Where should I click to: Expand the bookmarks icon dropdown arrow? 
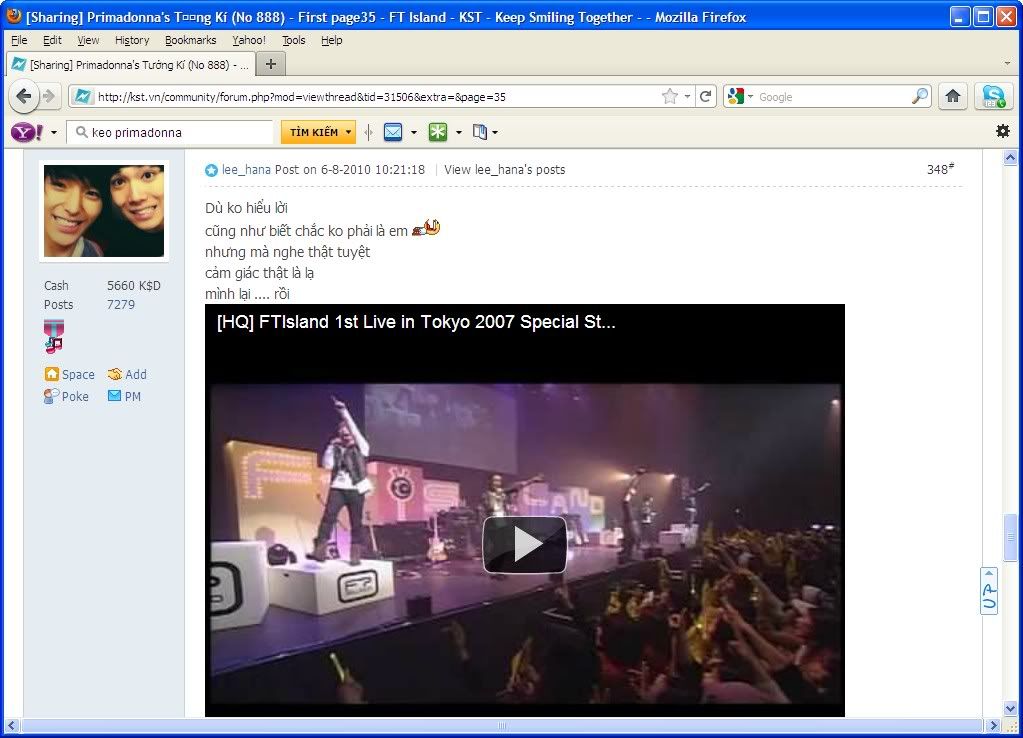pyautogui.click(x=495, y=132)
